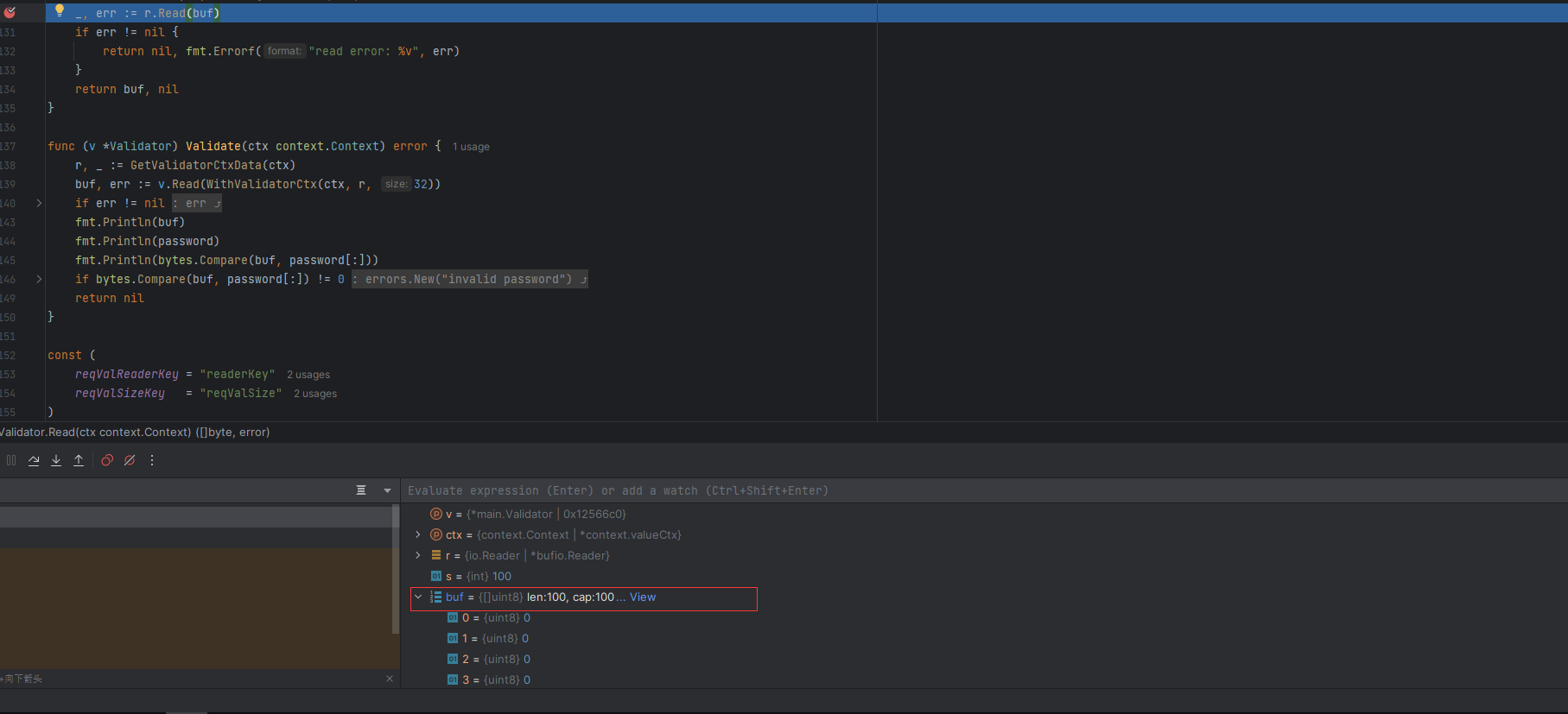Click the reqValReaderKey constant name
1568x714 pixels.
point(127,374)
